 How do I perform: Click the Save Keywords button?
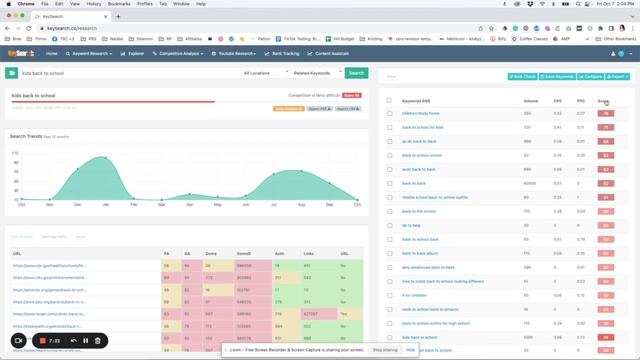pos(557,76)
